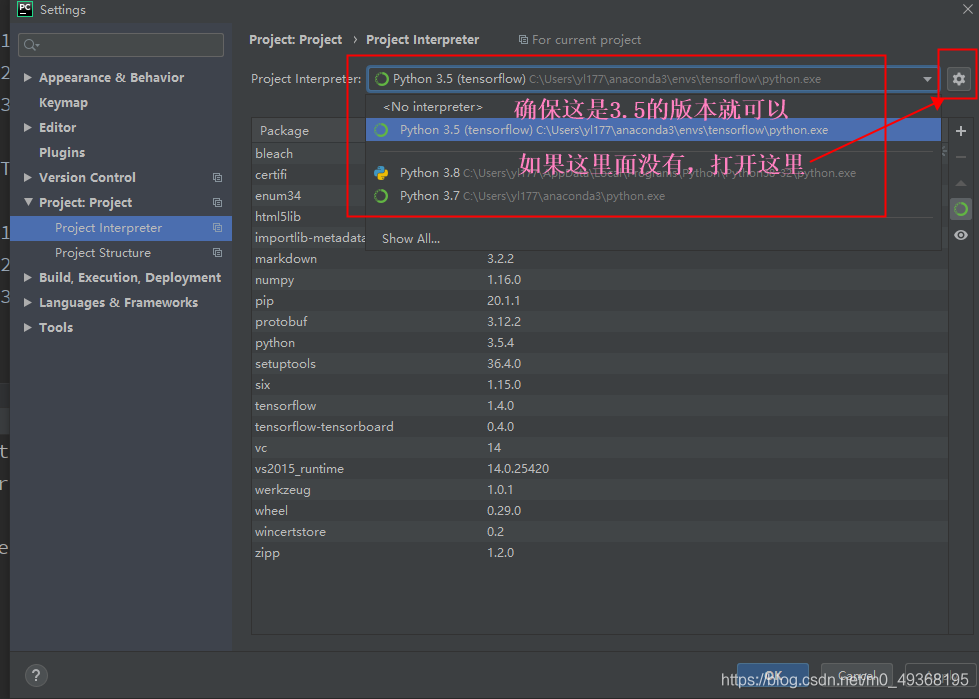Screen dimensions: 979x699
Task: Click the plus icon to install a package
Action: pos(961,131)
